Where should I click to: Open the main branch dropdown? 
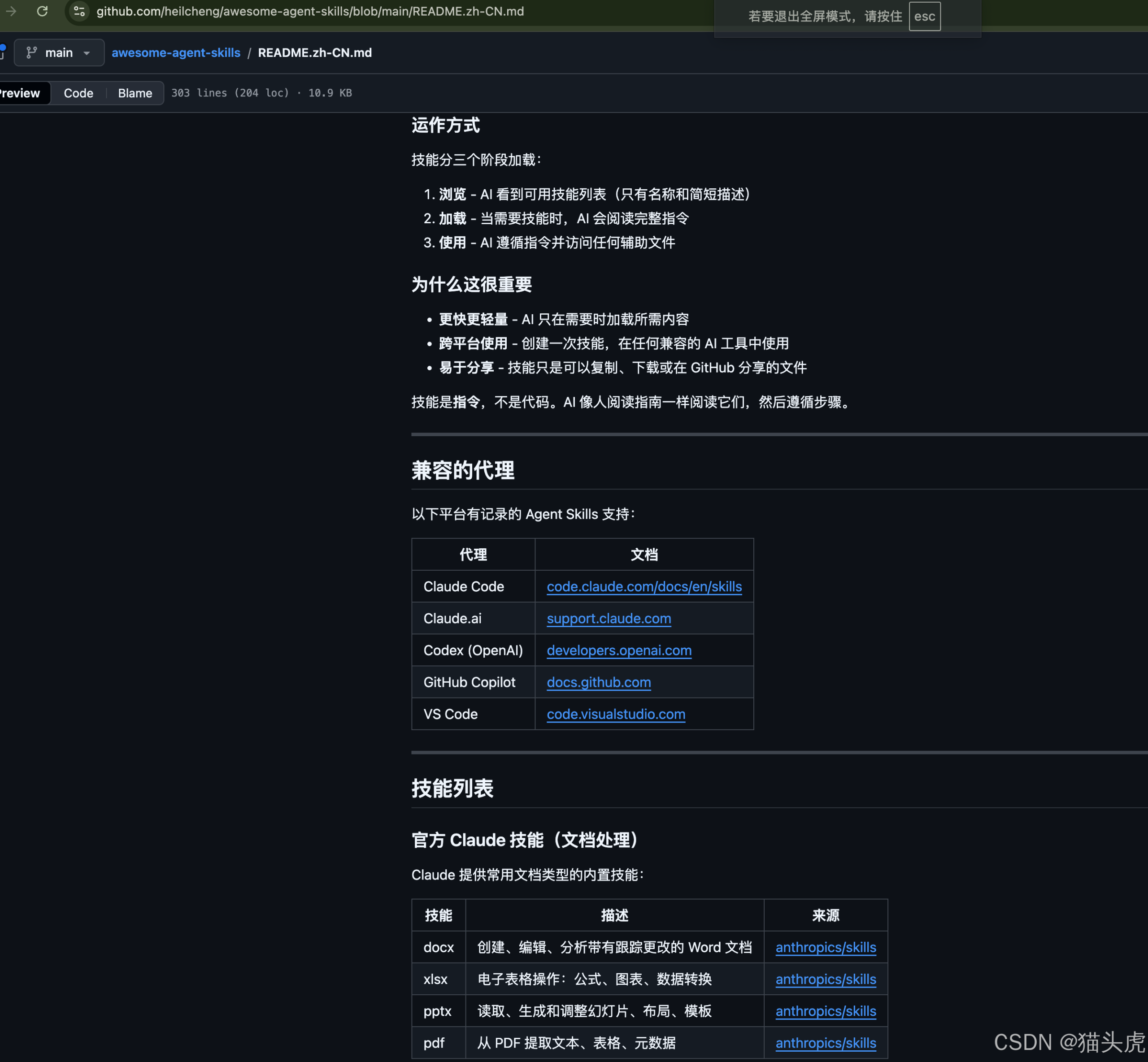(x=59, y=52)
